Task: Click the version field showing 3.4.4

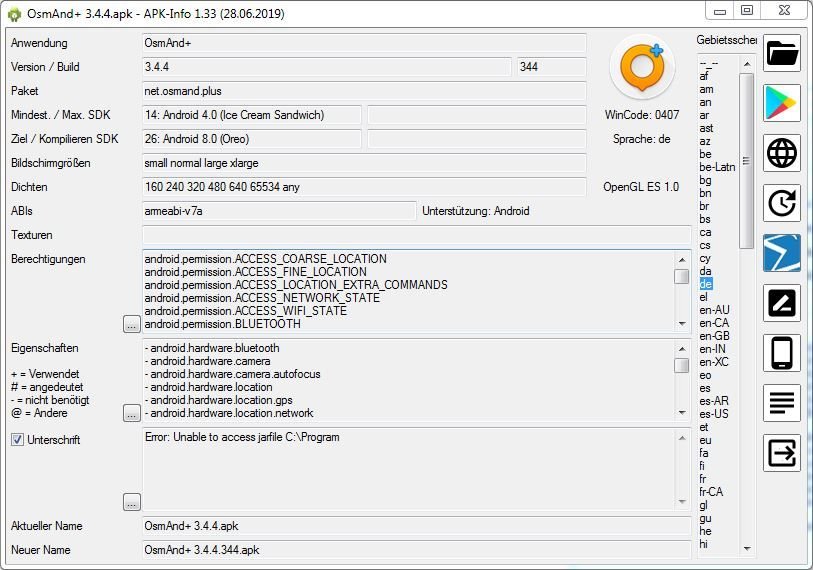Action: tap(327, 67)
